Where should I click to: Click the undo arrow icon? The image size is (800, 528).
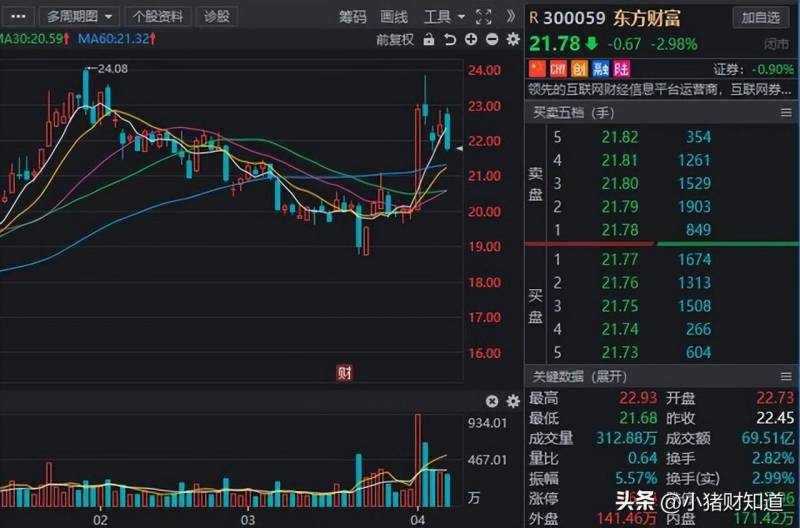point(450,39)
